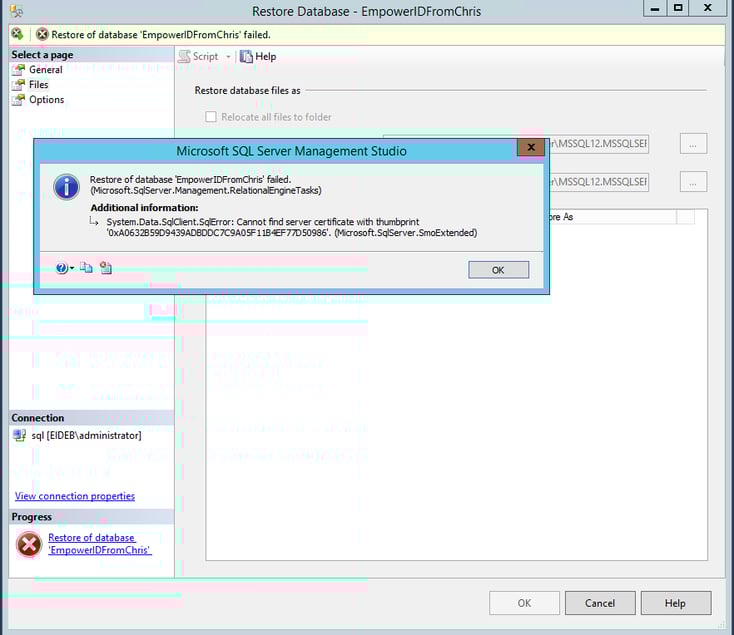Click second browse button beside MSSQL12 path
The image size is (734, 635).
point(693,182)
